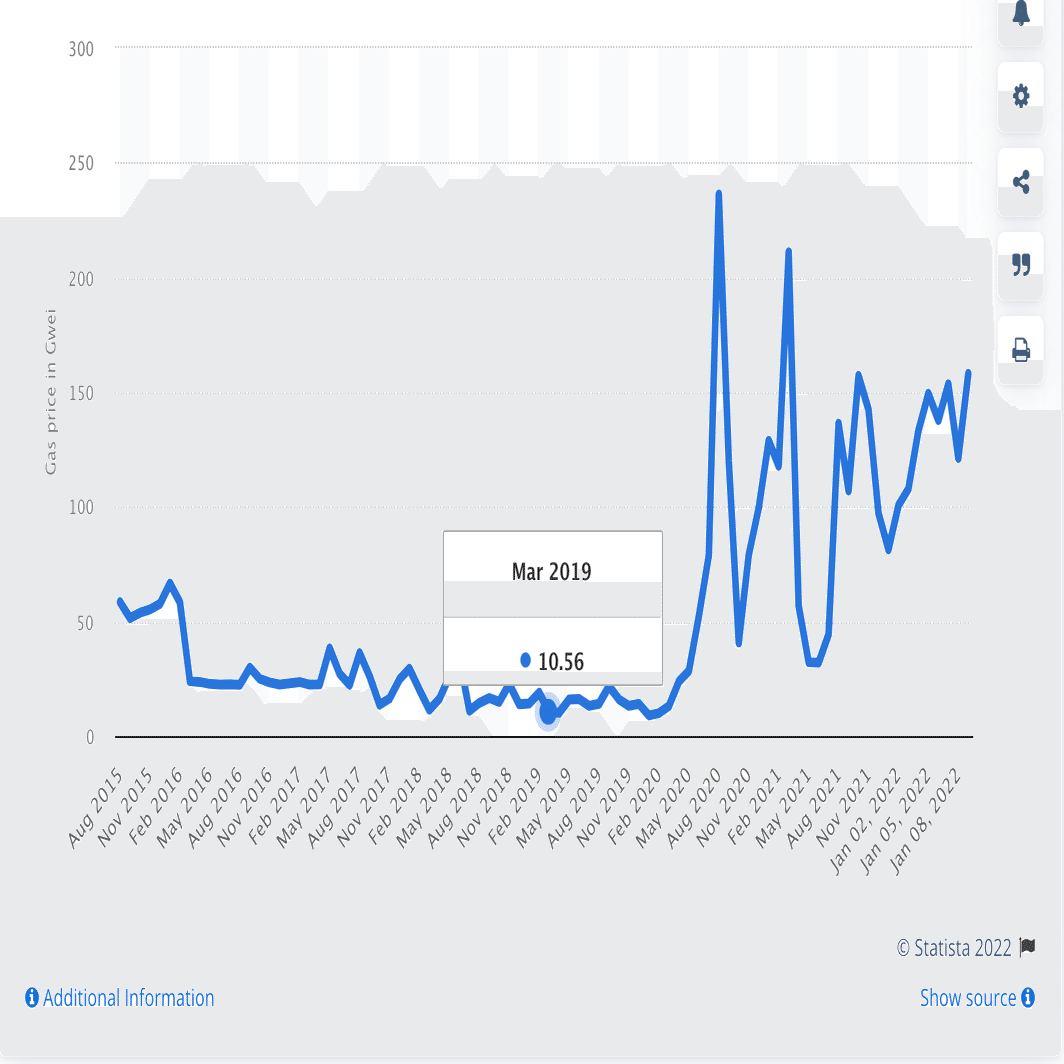The width and height of the screenshot is (1064, 1064).
Task: Click the highlighted Mar 2019 data point
Action: (x=548, y=712)
